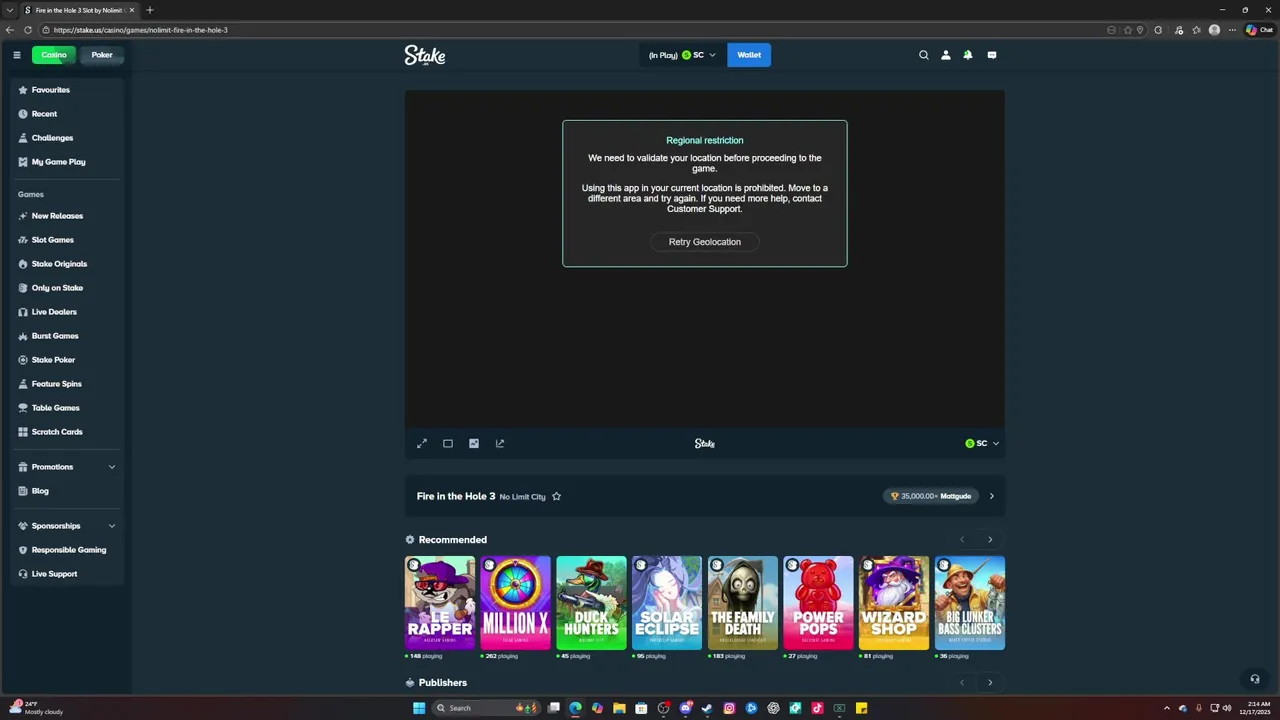The image size is (1280, 720).
Task: Open the user account profile icon
Action: click(x=946, y=55)
